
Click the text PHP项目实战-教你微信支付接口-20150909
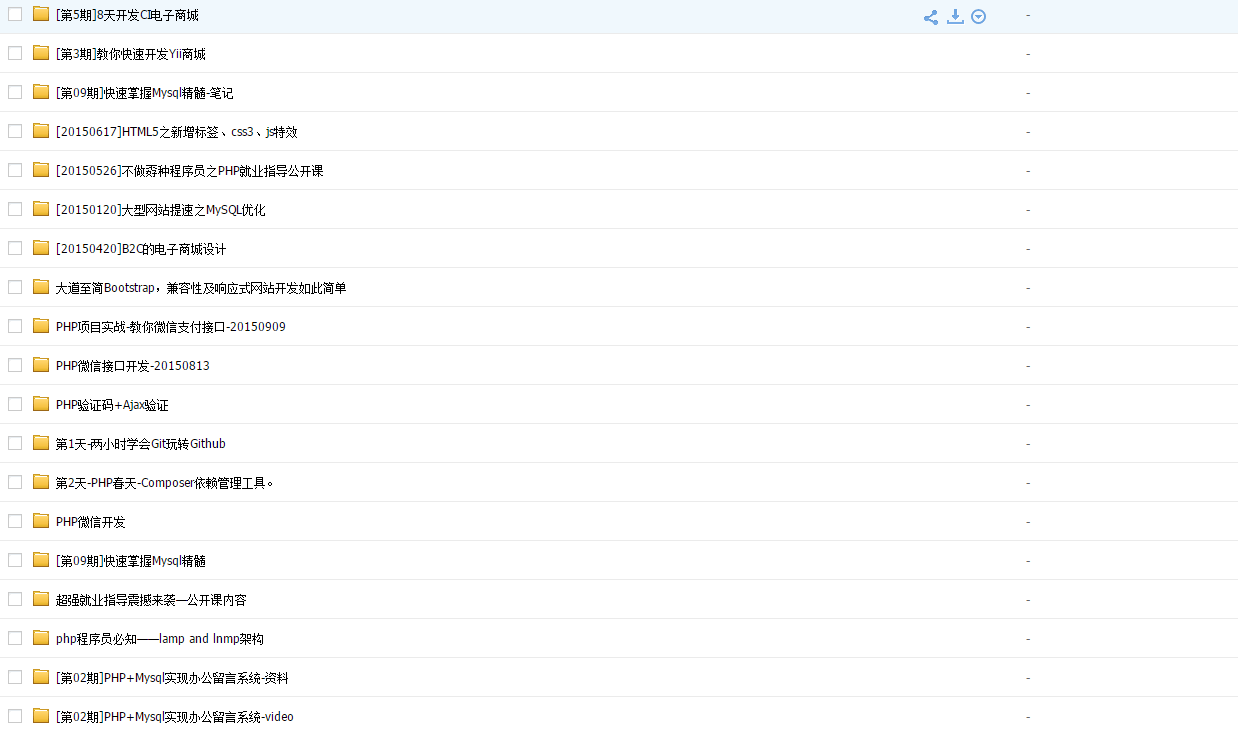point(170,327)
